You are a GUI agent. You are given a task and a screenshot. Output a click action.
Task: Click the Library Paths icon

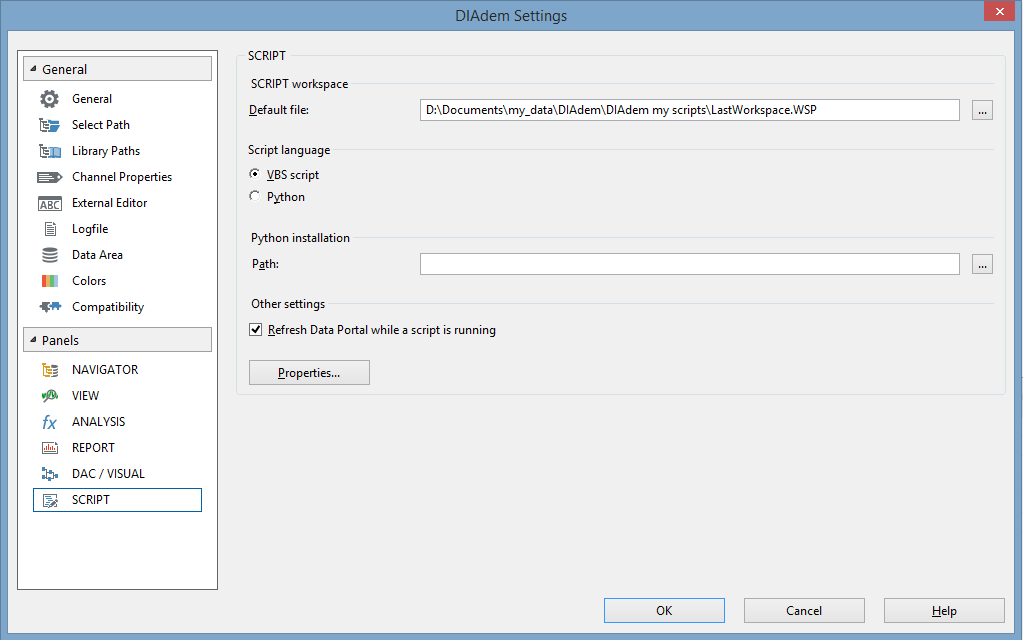point(50,151)
